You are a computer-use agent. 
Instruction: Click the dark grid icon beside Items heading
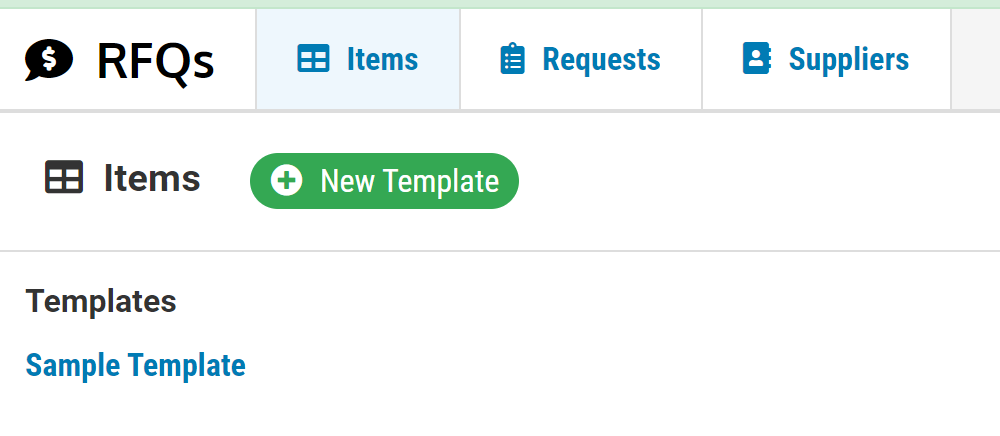[64, 177]
